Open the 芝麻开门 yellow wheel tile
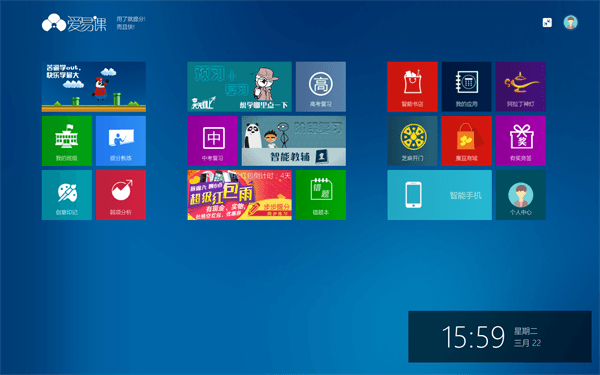Screen dimensions: 600x375 point(412,141)
